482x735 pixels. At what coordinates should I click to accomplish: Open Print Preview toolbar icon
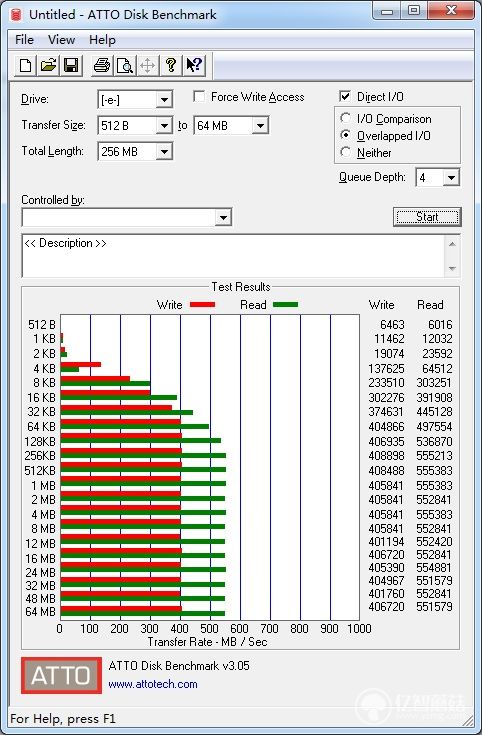[124, 65]
